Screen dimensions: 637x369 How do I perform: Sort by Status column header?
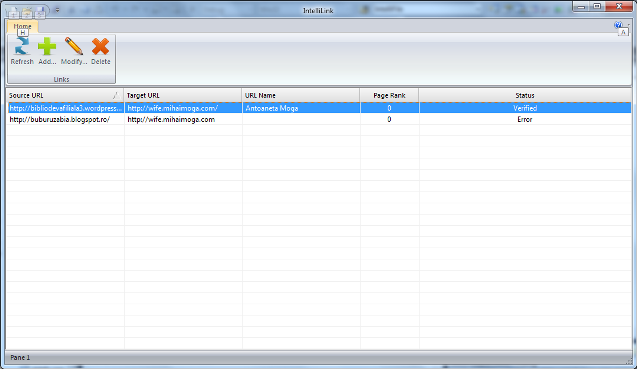[x=525, y=96]
